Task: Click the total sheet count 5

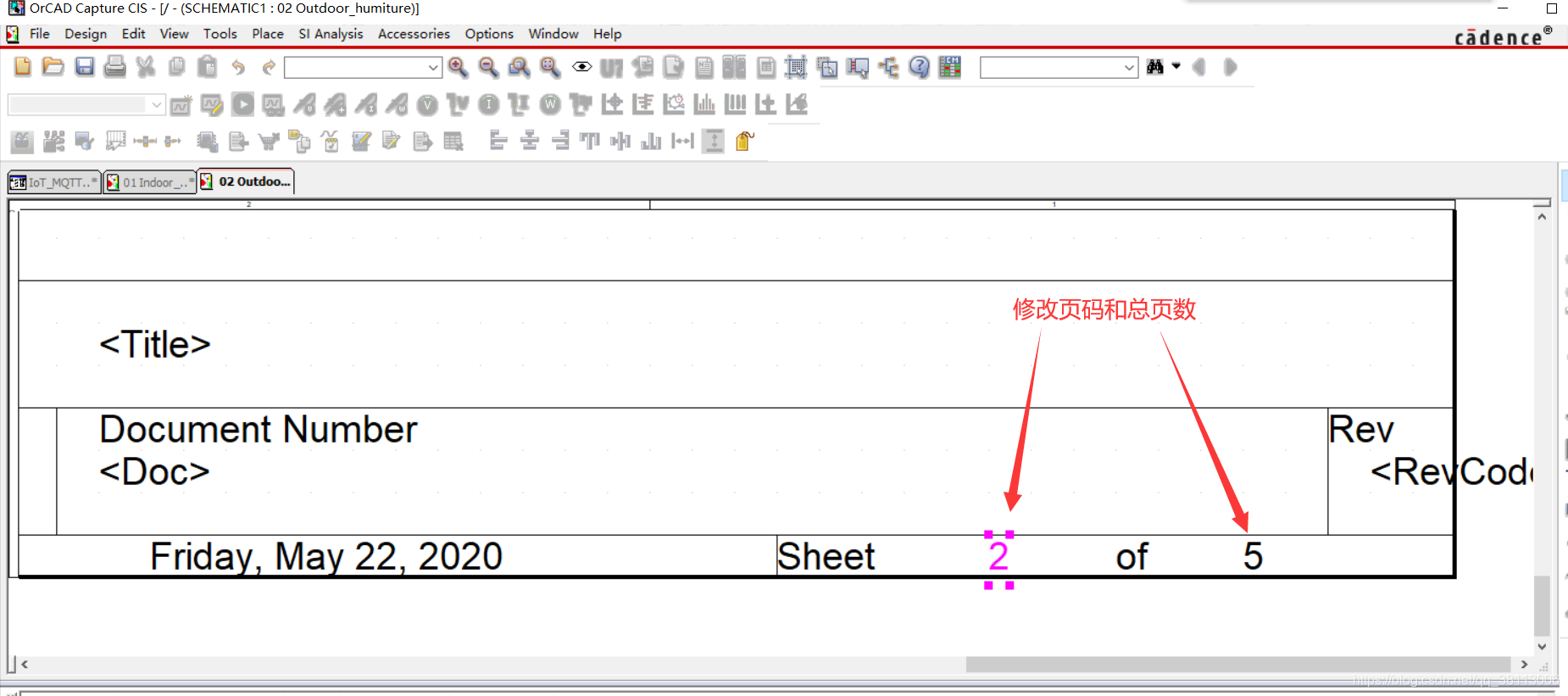Action: click(1253, 557)
